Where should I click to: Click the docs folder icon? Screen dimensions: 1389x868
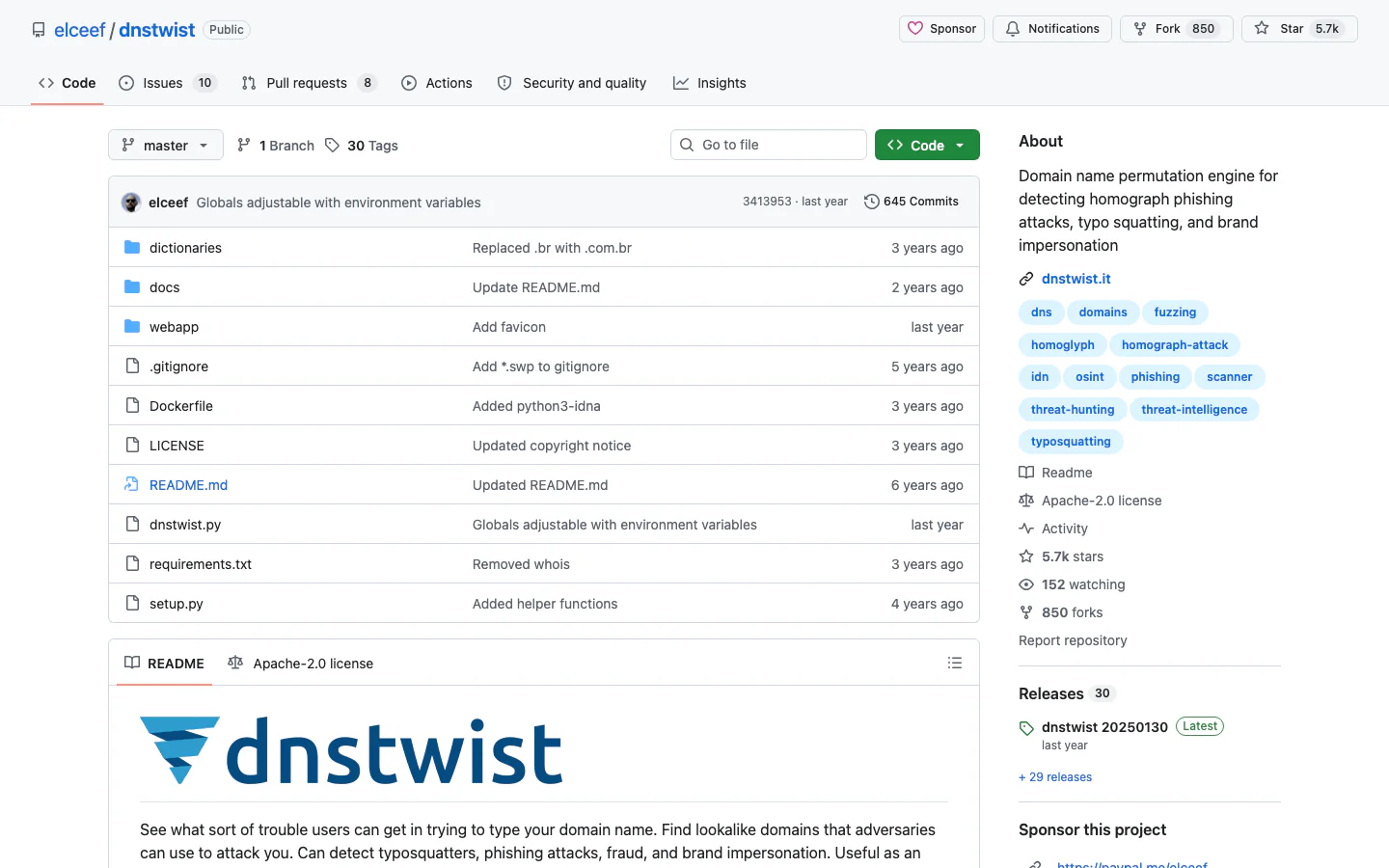point(132,287)
